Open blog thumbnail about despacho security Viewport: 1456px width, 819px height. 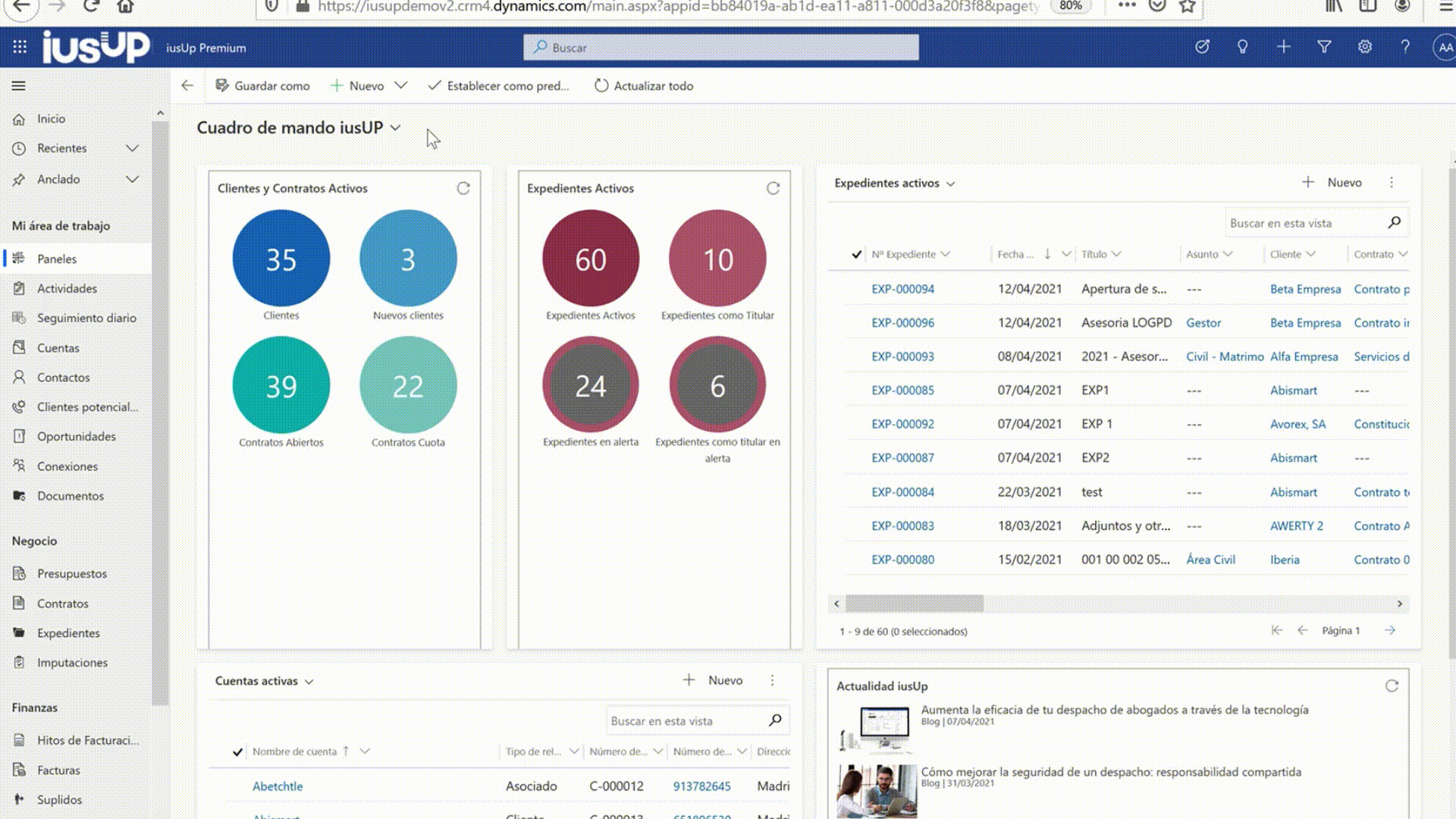(x=877, y=791)
